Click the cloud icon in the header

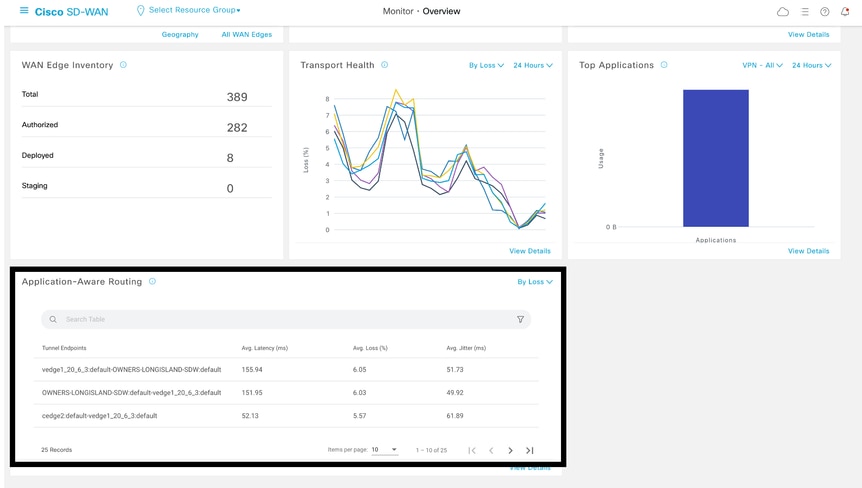point(783,12)
